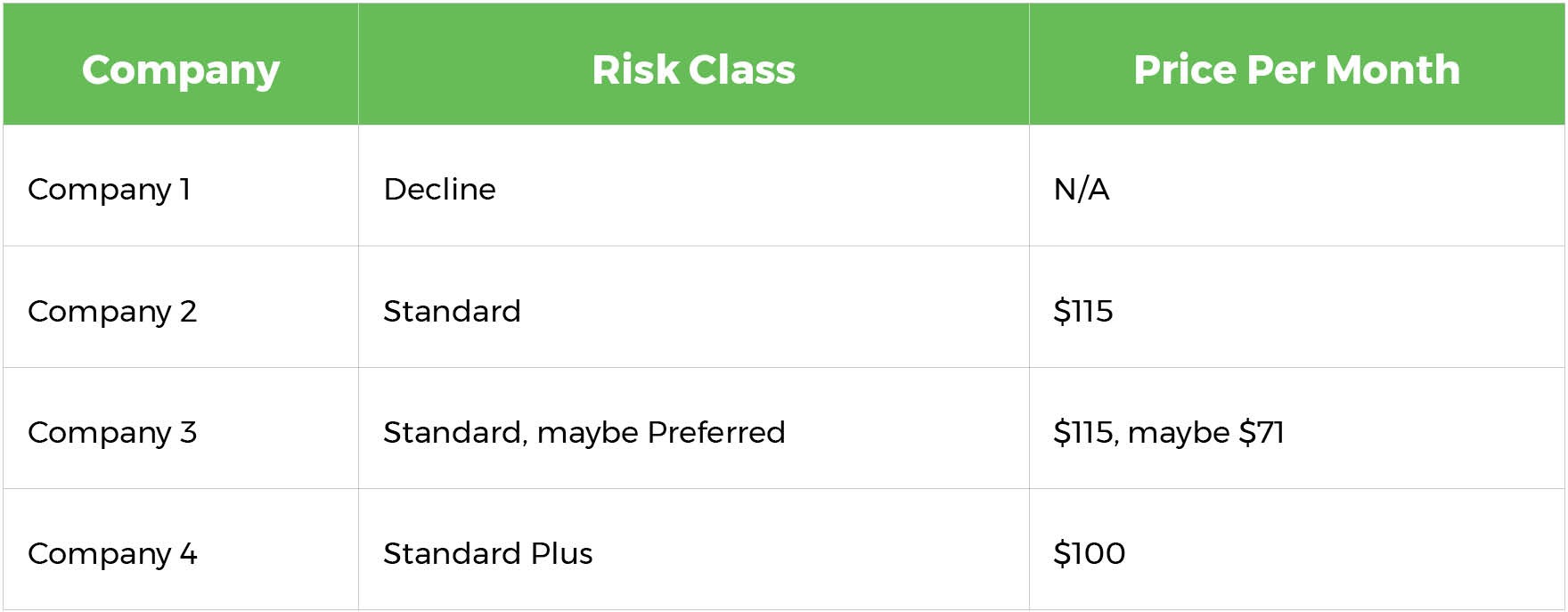Select the Company 3 cell

click(x=181, y=428)
